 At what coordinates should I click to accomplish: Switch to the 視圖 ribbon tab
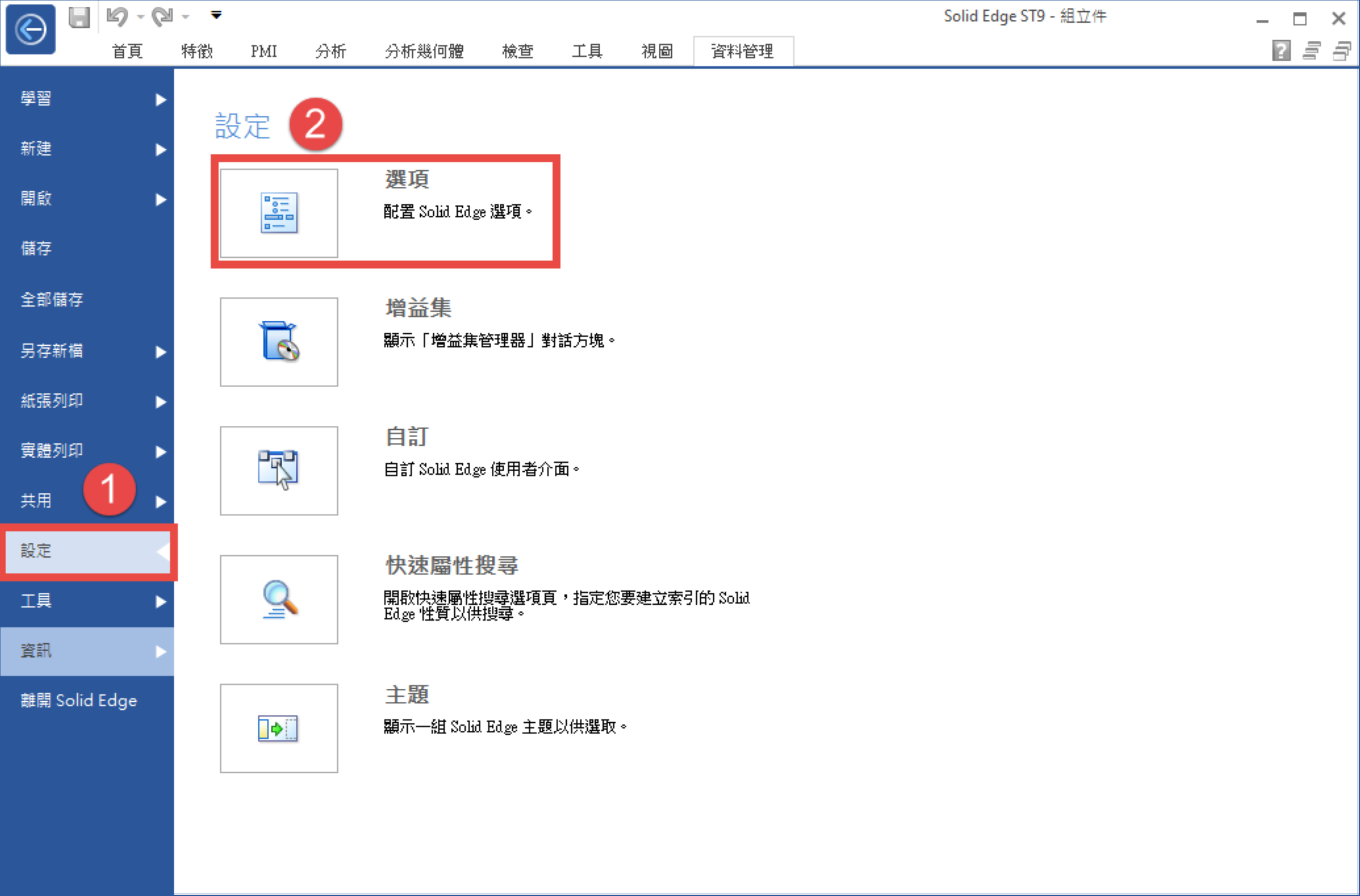click(x=657, y=51)
